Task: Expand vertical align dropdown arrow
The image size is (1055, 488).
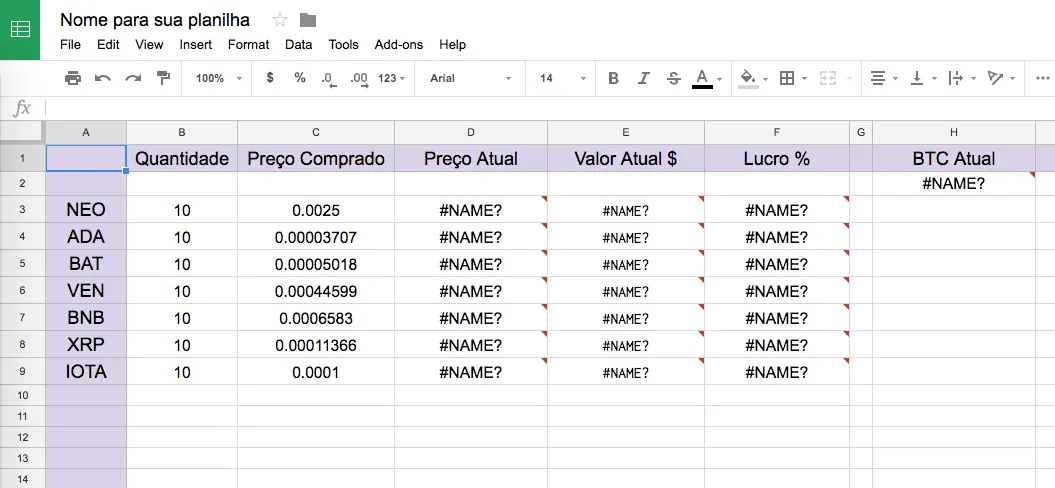Action: tap(934, 79)
